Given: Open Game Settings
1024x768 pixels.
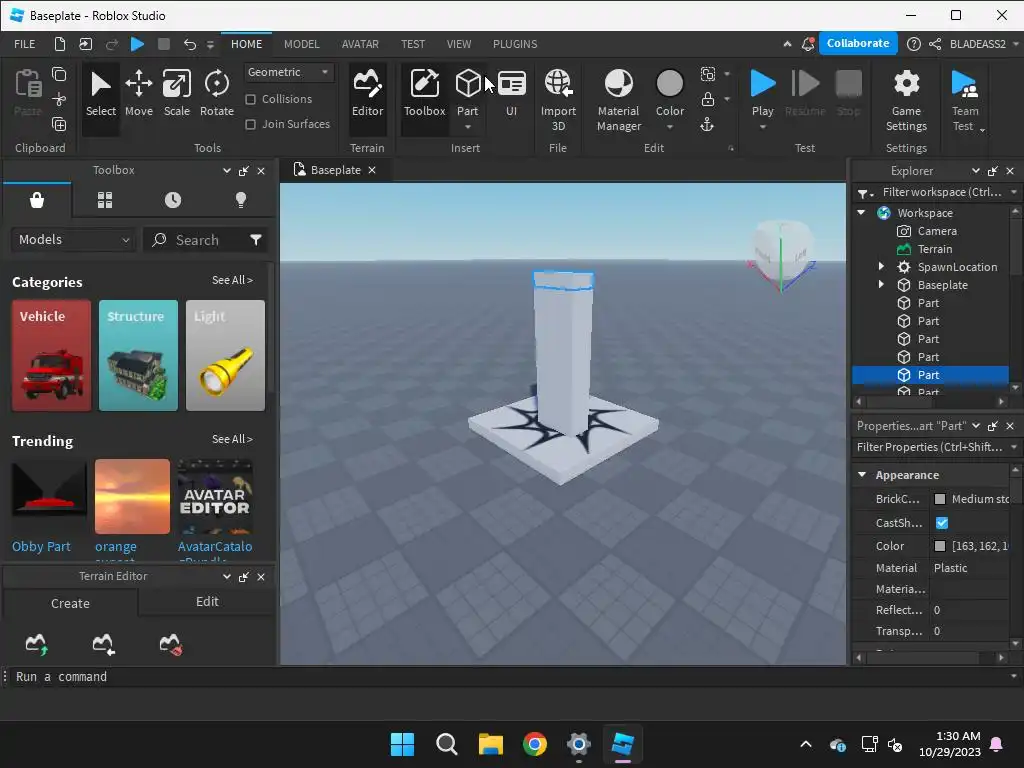Looking at the screenshot, I should (x=906, y=99).
